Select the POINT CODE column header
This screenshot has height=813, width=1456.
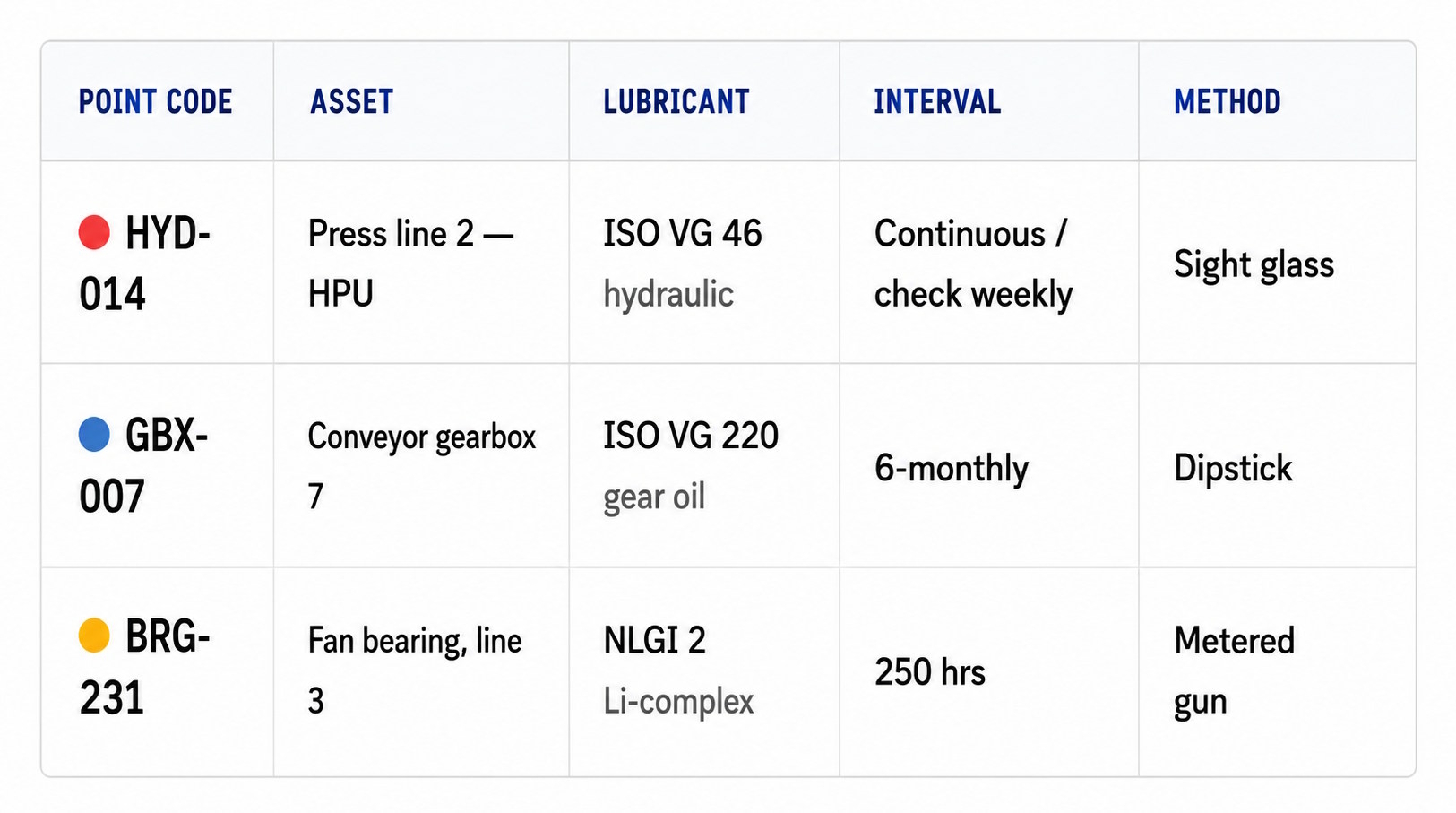point(156,101)
